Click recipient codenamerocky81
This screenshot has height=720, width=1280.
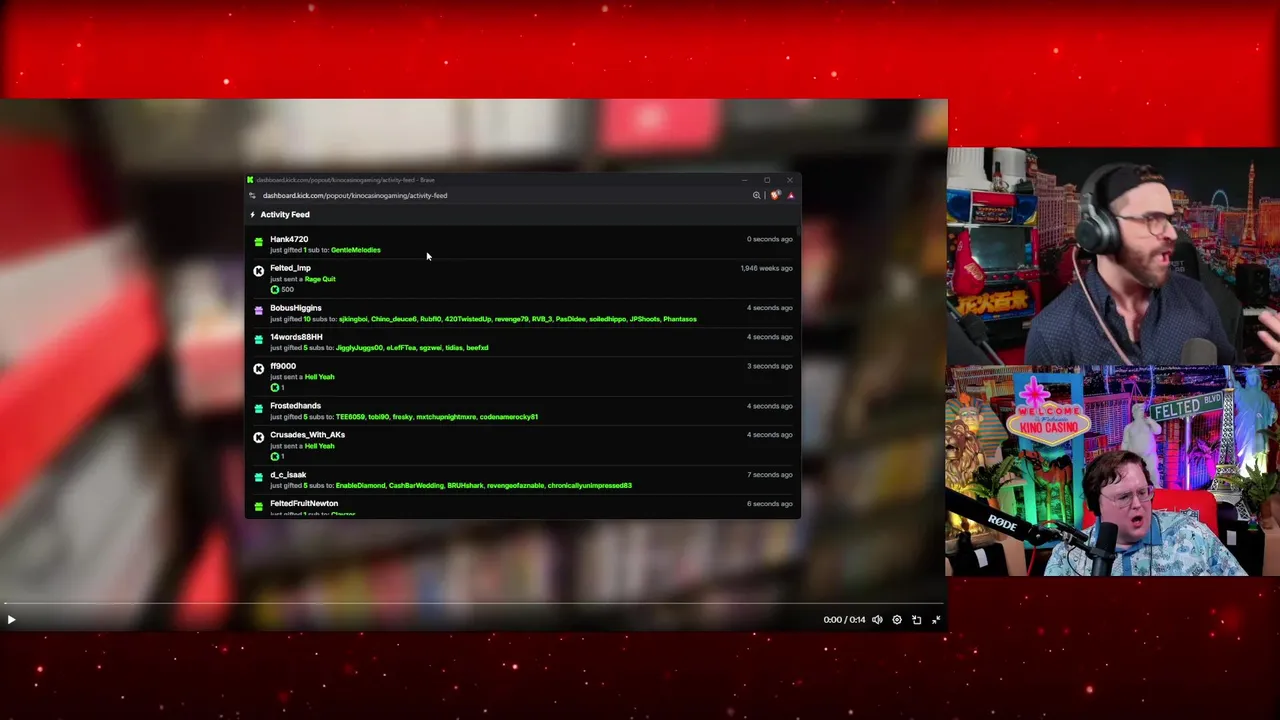[509, 417]
